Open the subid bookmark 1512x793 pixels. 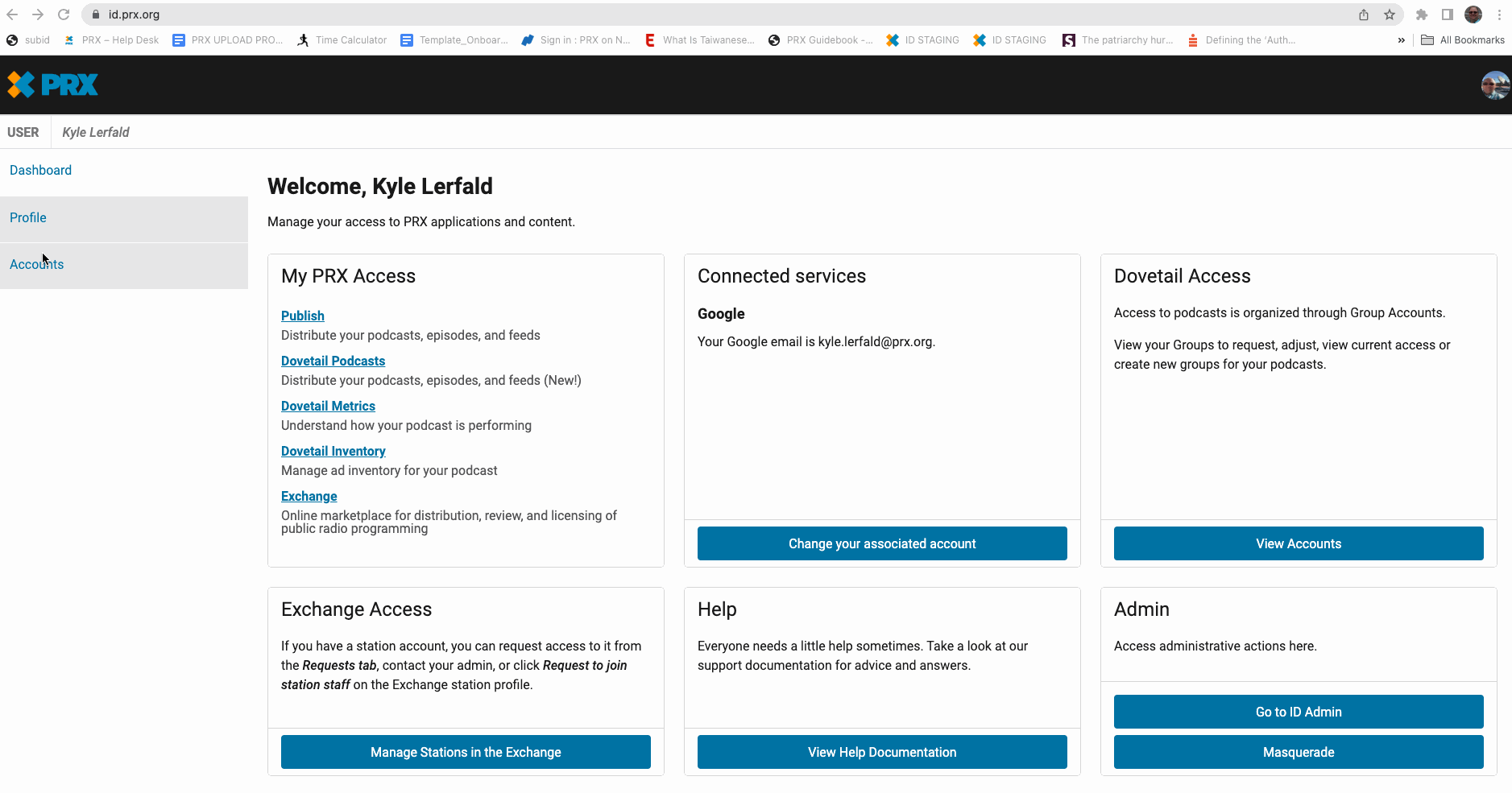pos(28,40)
